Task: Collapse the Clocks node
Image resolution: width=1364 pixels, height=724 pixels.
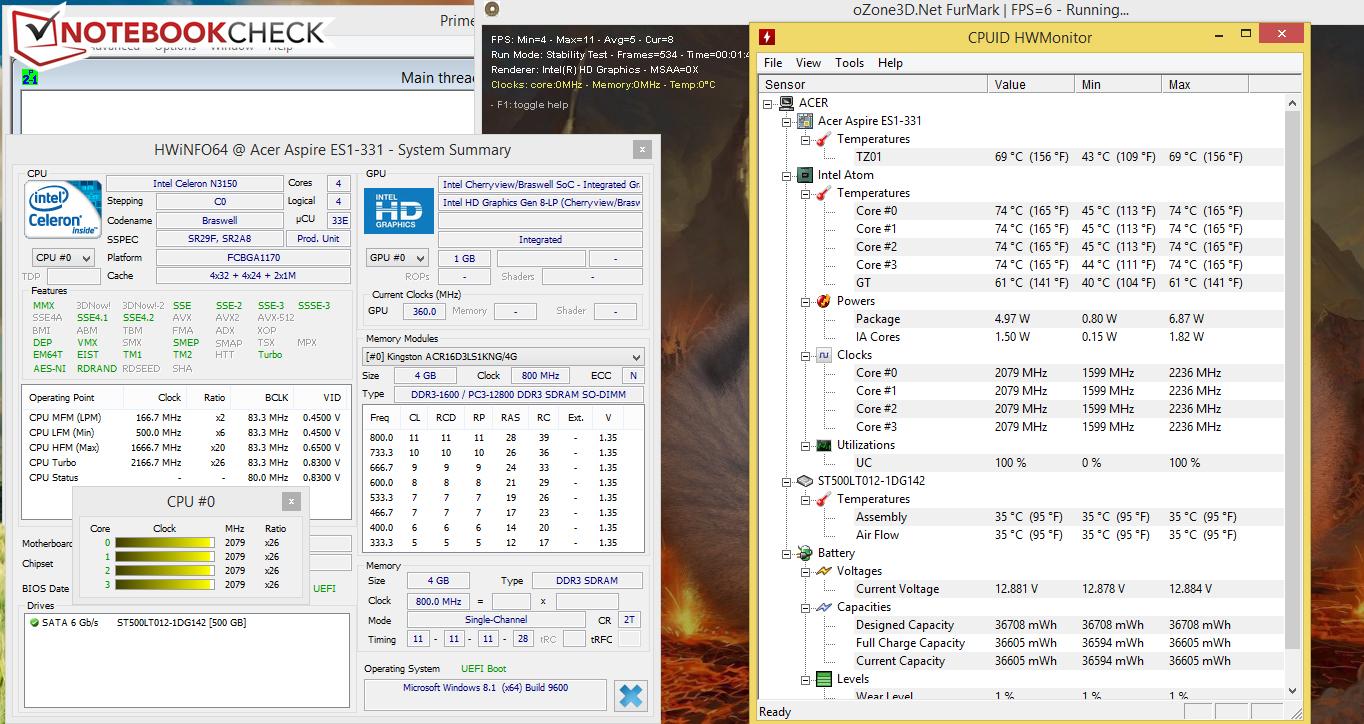Action: (805, 355)
